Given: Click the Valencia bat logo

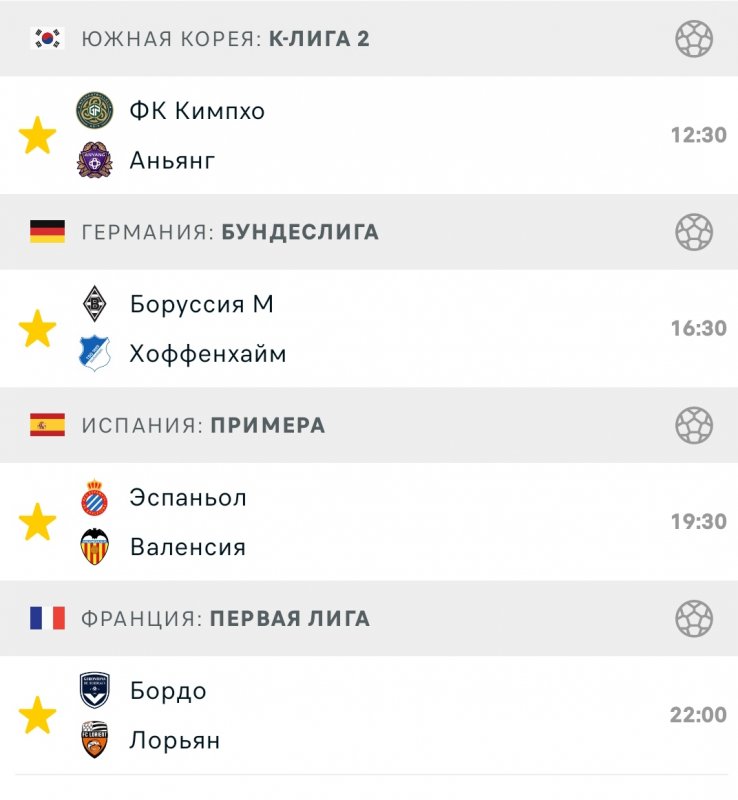Looking at the screenshot, I should click(95, 547).
